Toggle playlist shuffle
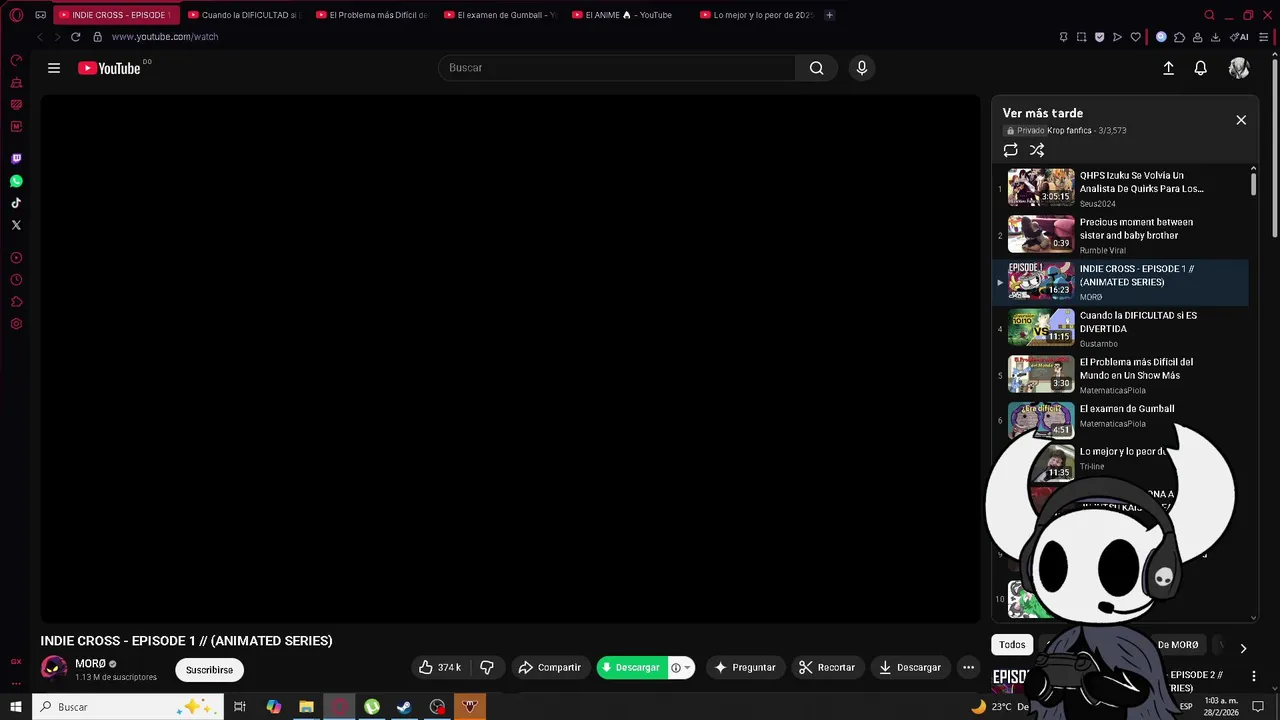 [1037, 150]
